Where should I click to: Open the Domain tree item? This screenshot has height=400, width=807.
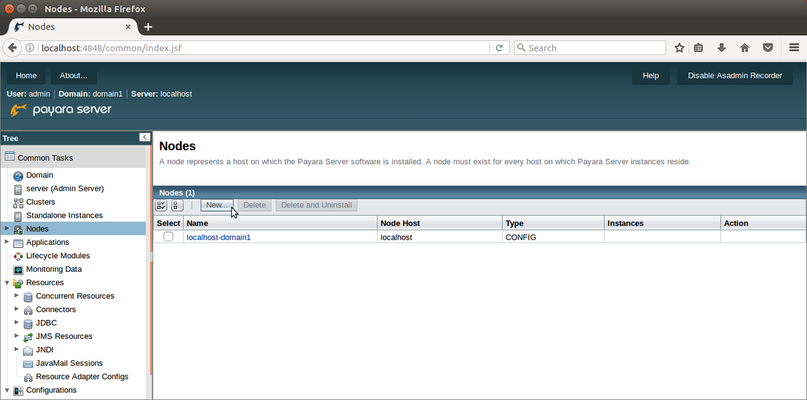pos(40,175)
